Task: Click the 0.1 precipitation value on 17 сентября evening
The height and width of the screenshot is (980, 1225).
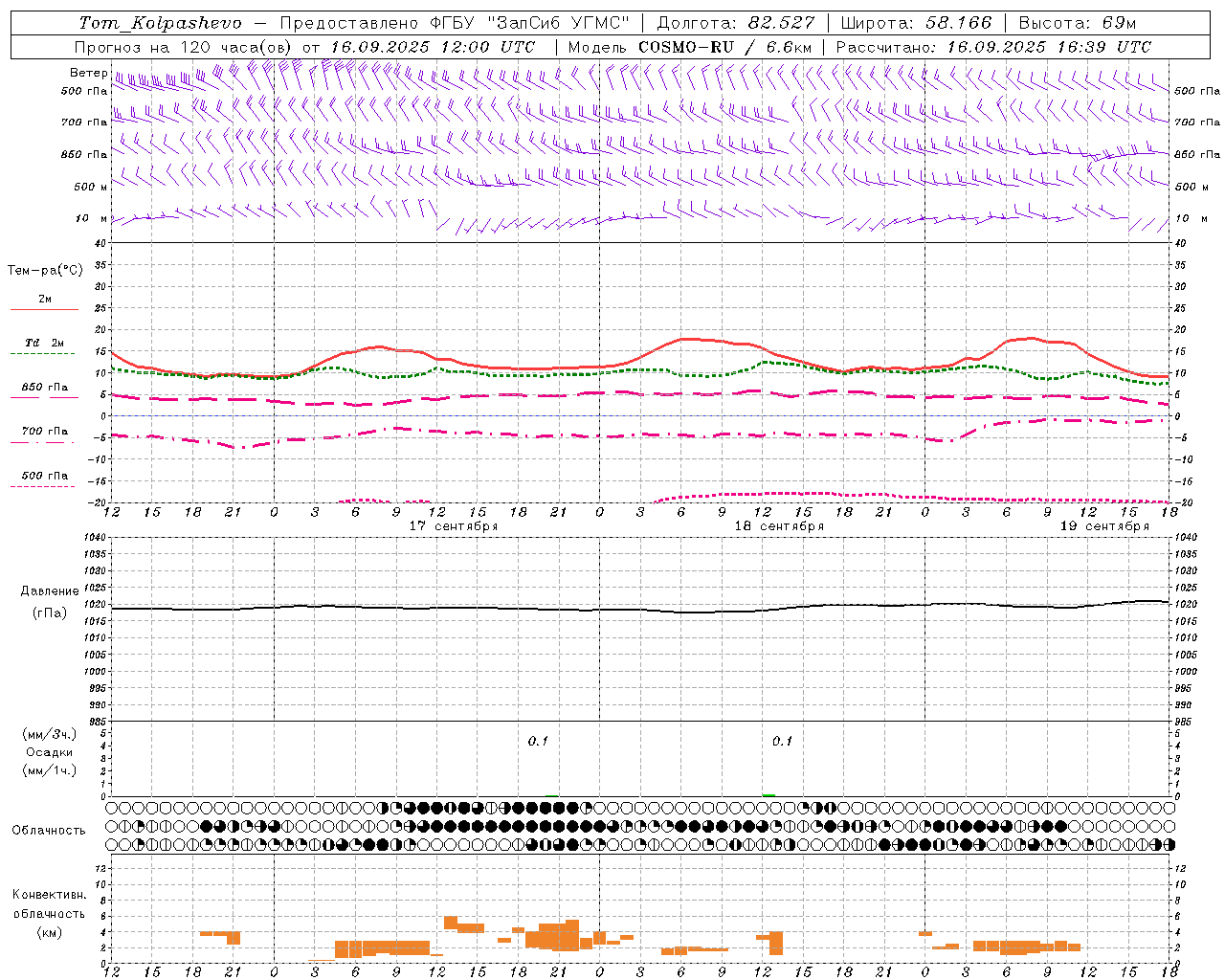Action: pos(538,741)
